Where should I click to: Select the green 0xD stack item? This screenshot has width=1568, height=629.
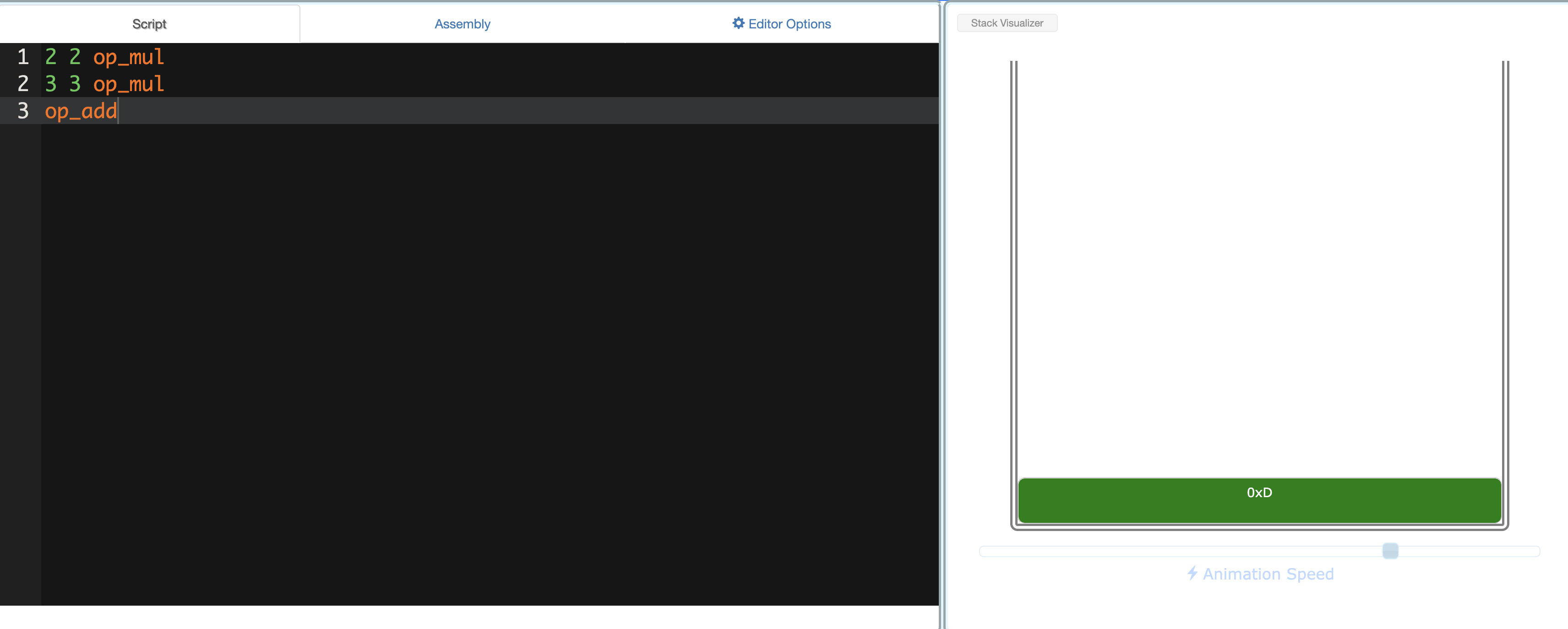click(1259, 500)
